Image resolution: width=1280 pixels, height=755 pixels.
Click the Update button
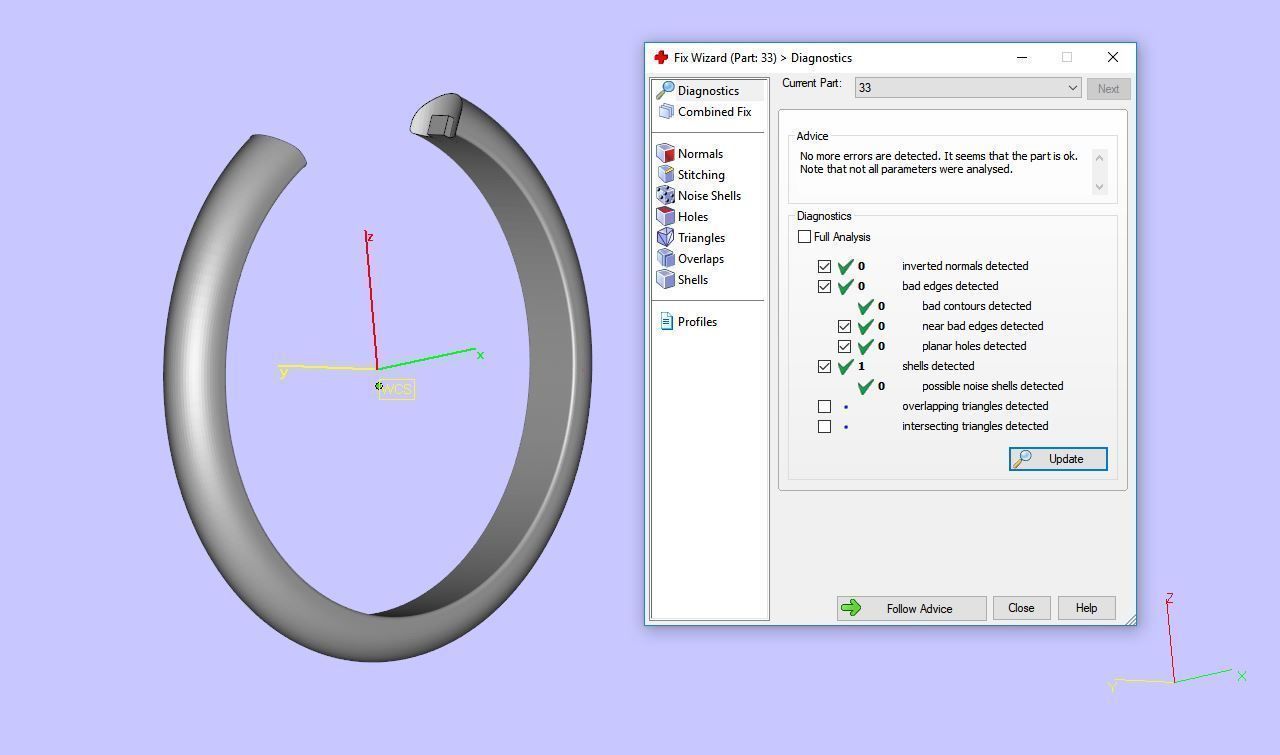(1058, 459)
